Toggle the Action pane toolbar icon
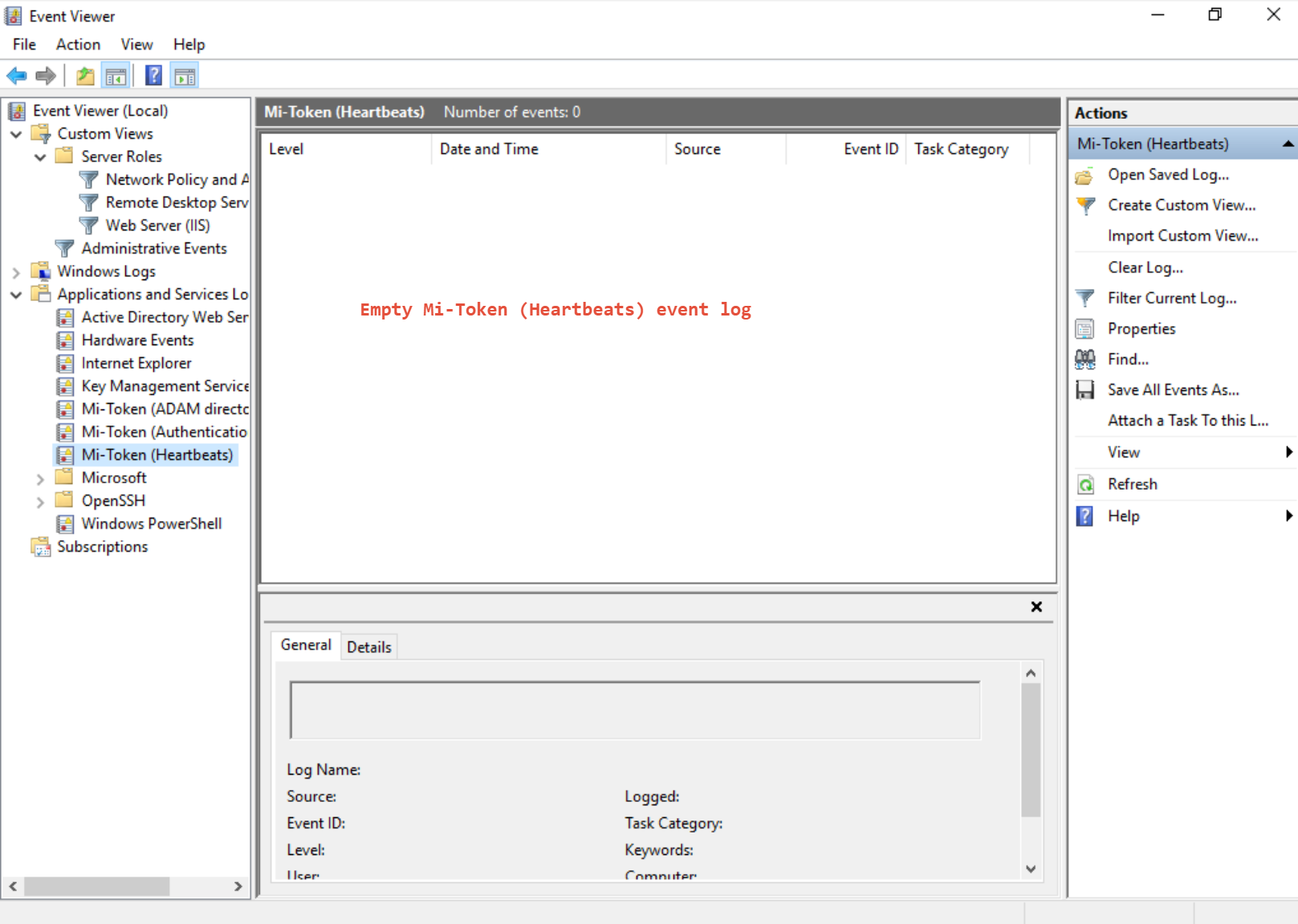The width and height of the screenshot is (1298, 924). [185, 76]
